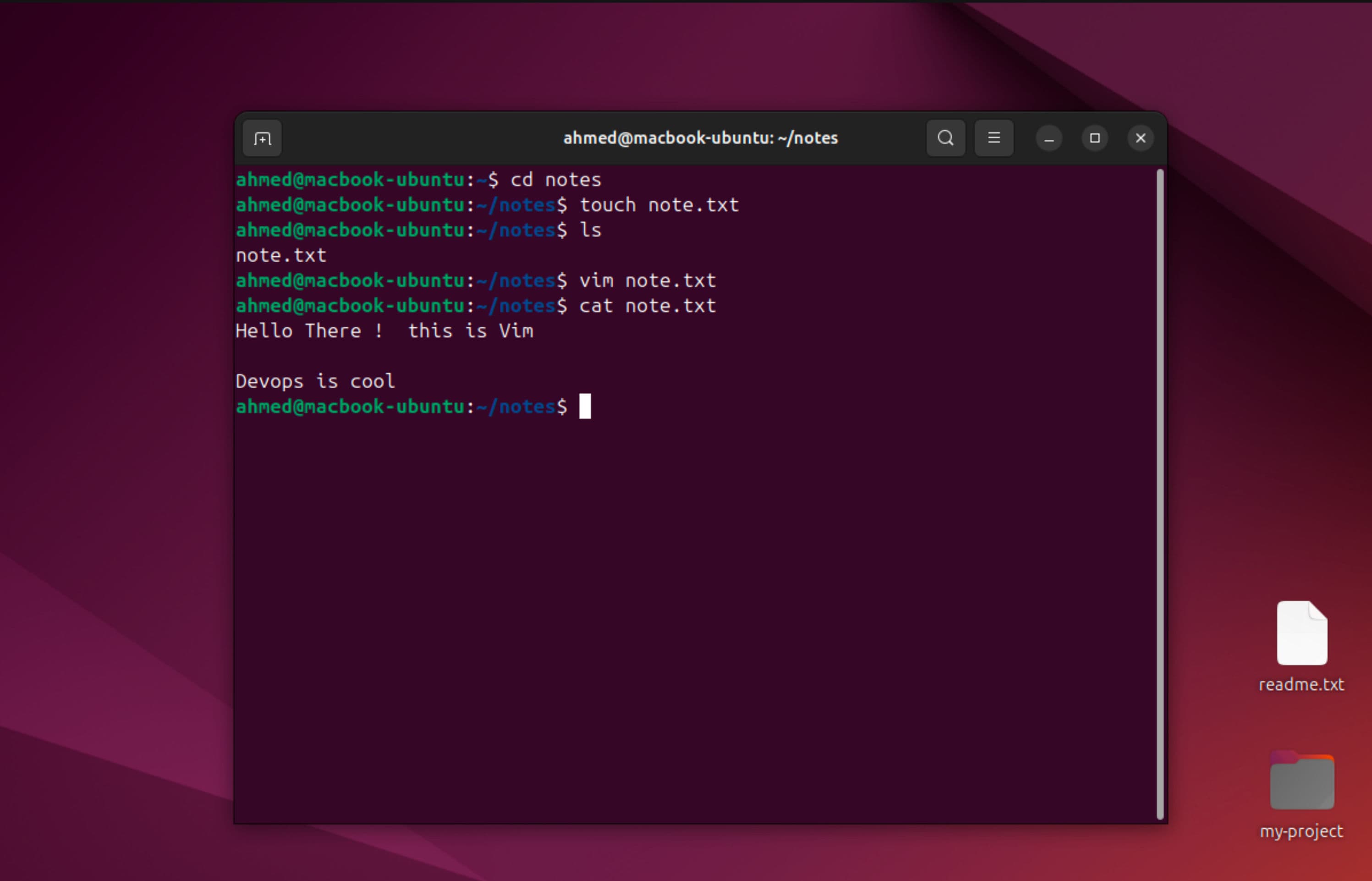Click the ahmed@macbook-ubuntu: ~/notes title bar

pos(699,138)
